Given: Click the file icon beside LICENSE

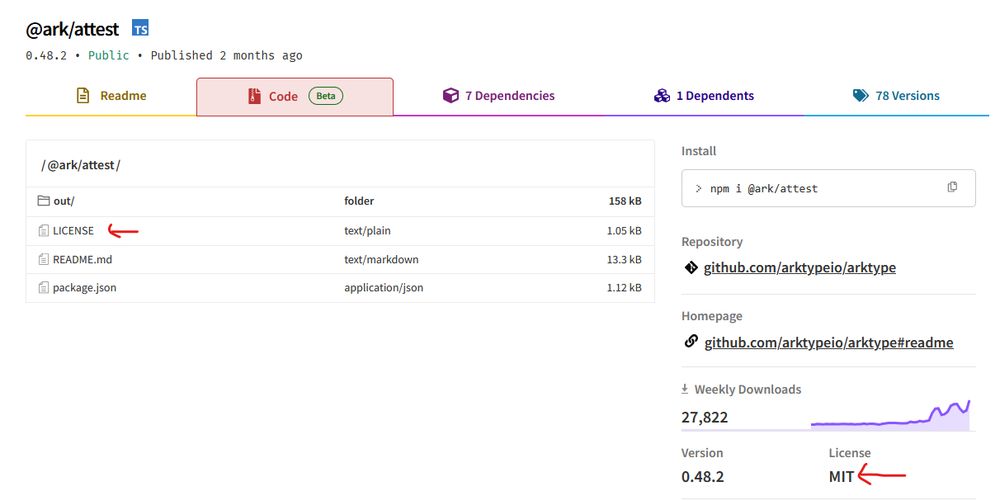Looking at the screenshot, I should coord(43,231).
